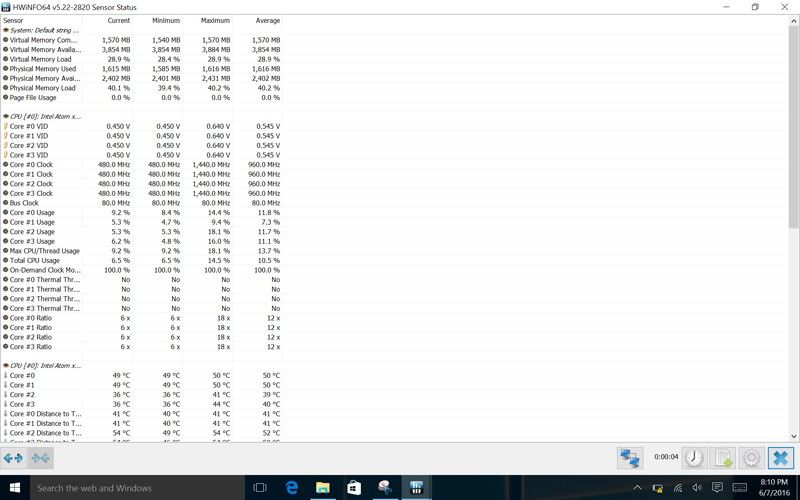
Task: Select the 'Virtual Memory Load' row
Action: tap(141, 59)
